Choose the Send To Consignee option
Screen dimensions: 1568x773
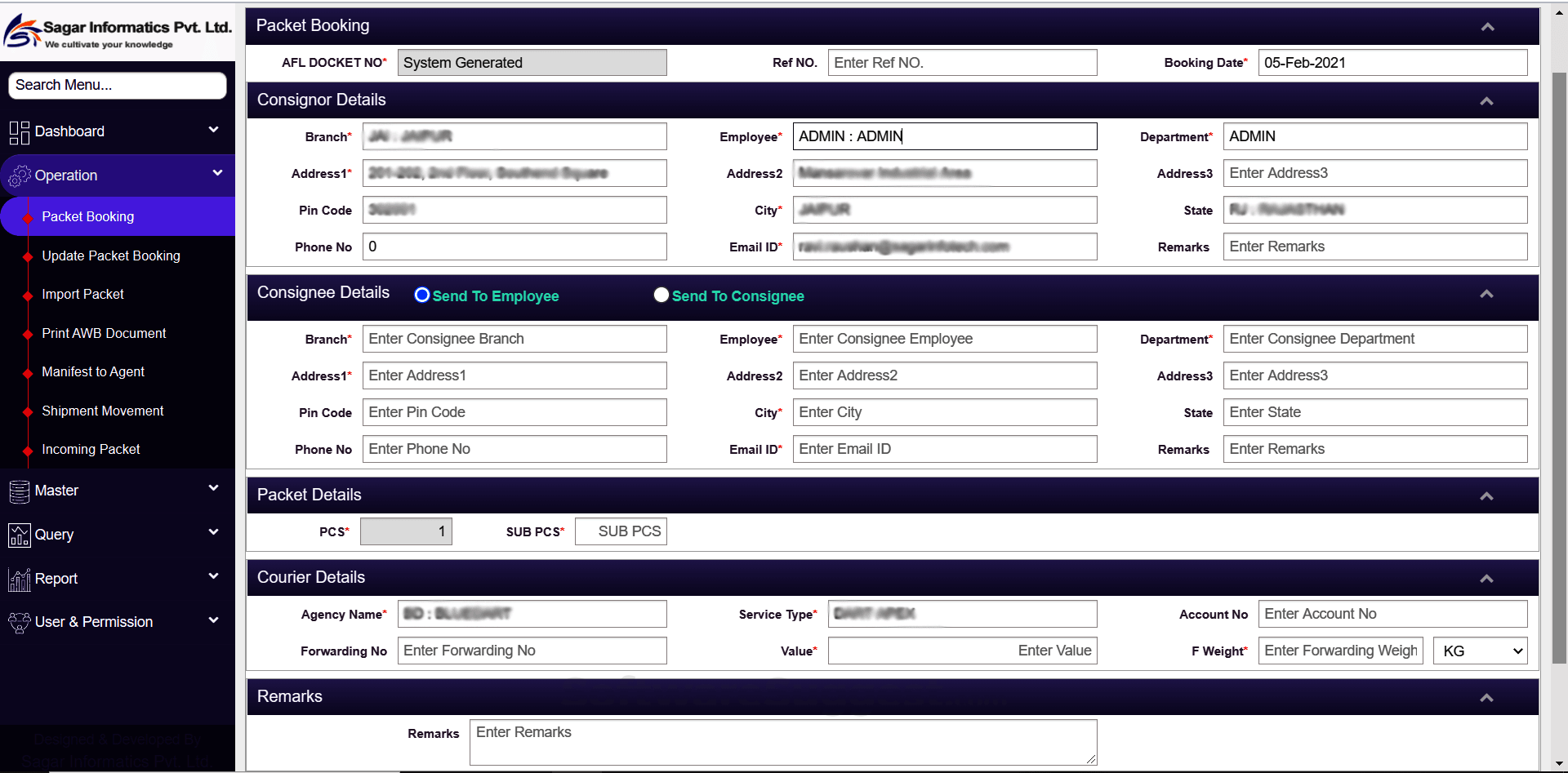coord(661,295)
